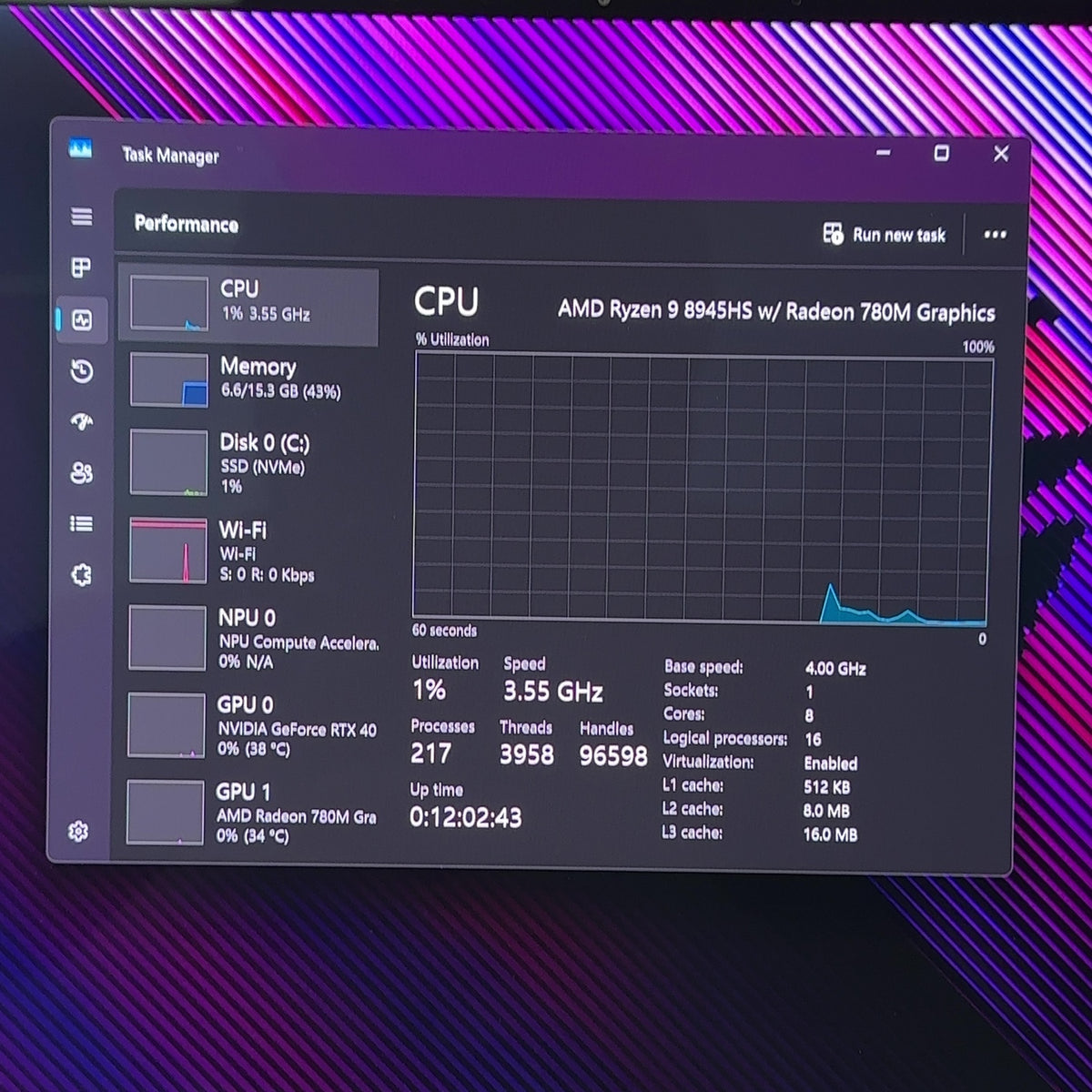Select the CPU performance entry
This screenshot has height=1092, width=1092.
click(248, 305)
